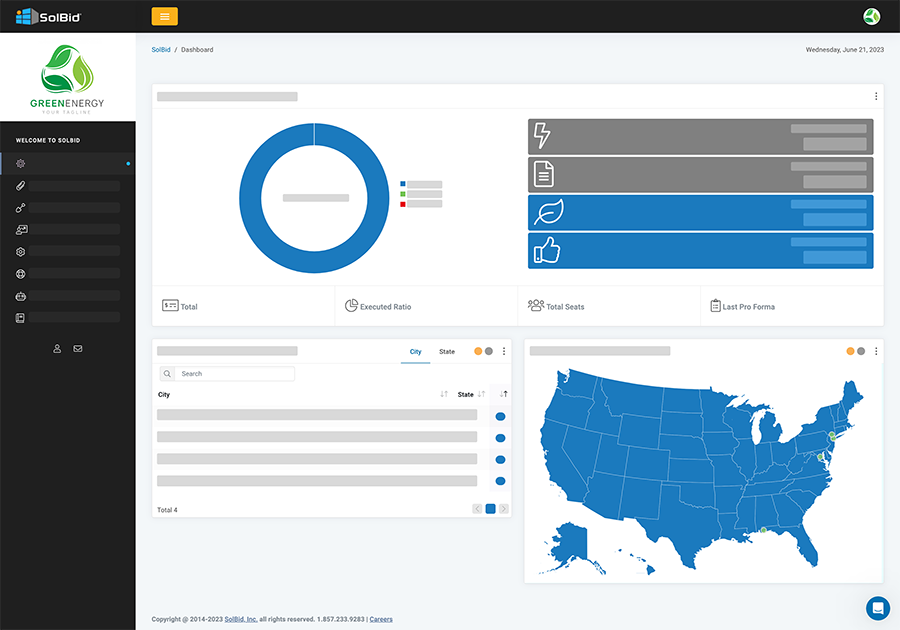
Task: Click the envelope messages icon in the sidebar
Action: 78,349
